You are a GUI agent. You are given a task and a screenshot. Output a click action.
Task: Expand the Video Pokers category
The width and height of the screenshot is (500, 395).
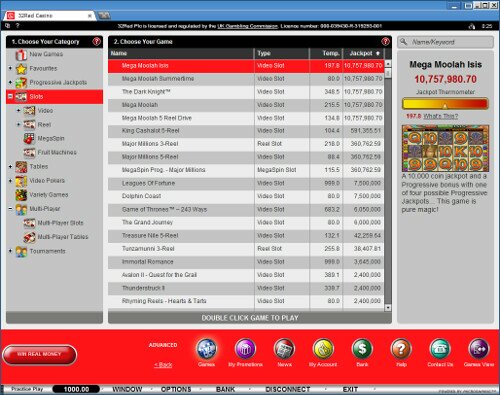(x=10, y=181)
